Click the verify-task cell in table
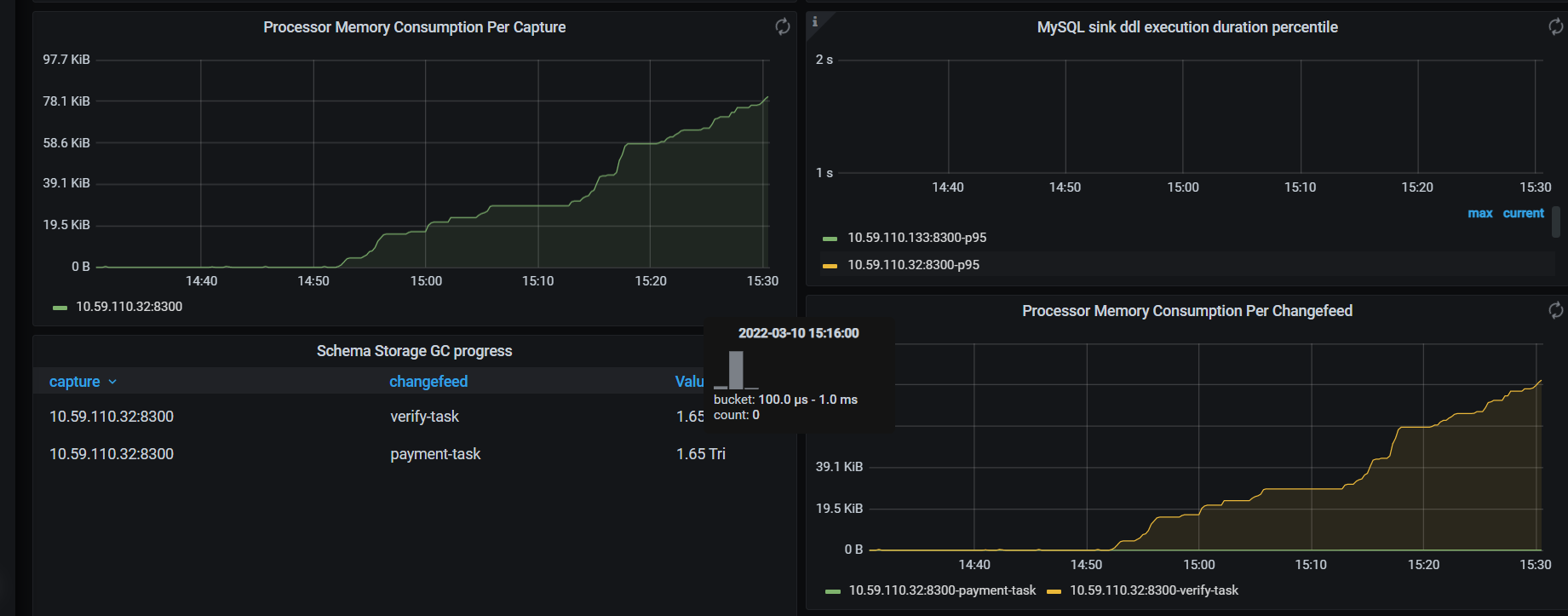The width and height of the screenshot is (1568, 616). 424,417
